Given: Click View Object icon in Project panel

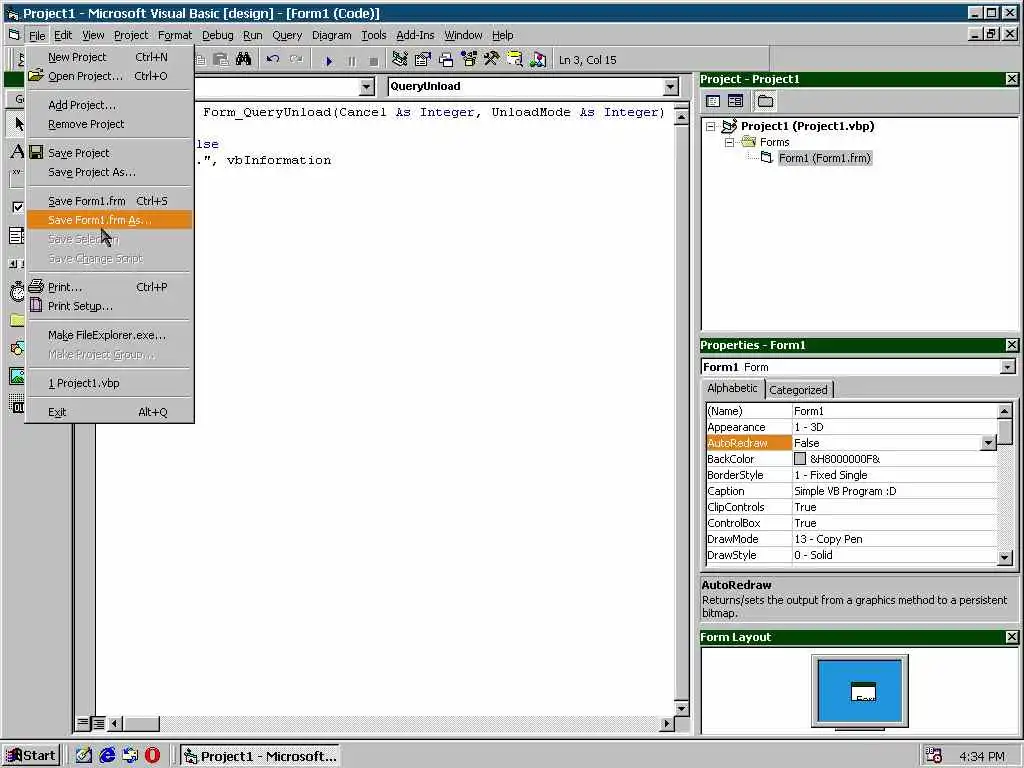Looking at the screenshot, I should (x=735, y=101).
